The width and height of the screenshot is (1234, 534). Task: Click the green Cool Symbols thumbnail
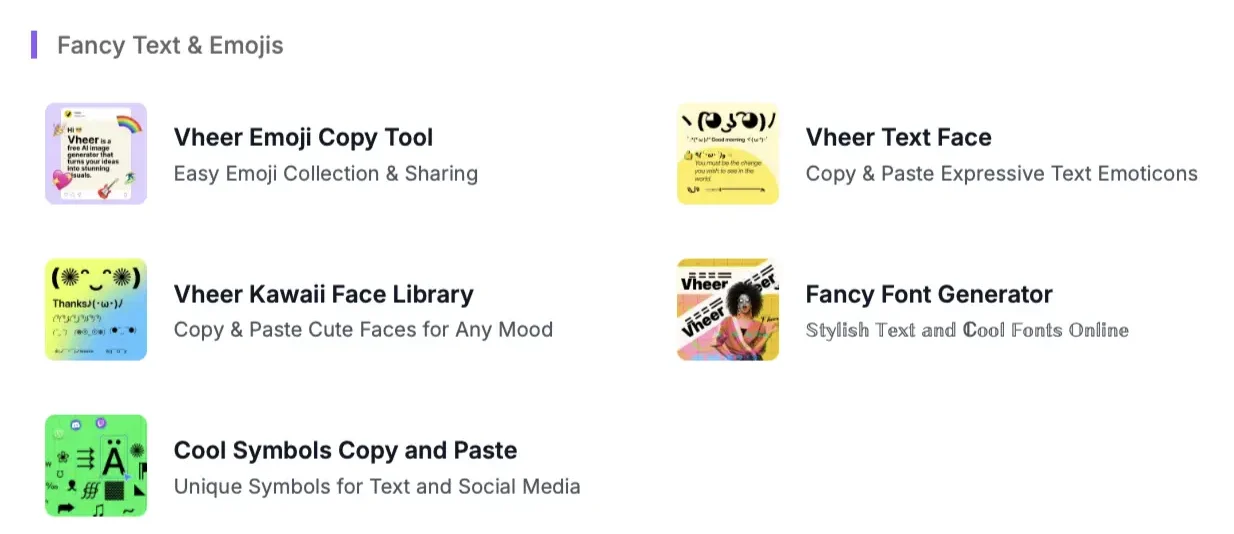point(96,465)
